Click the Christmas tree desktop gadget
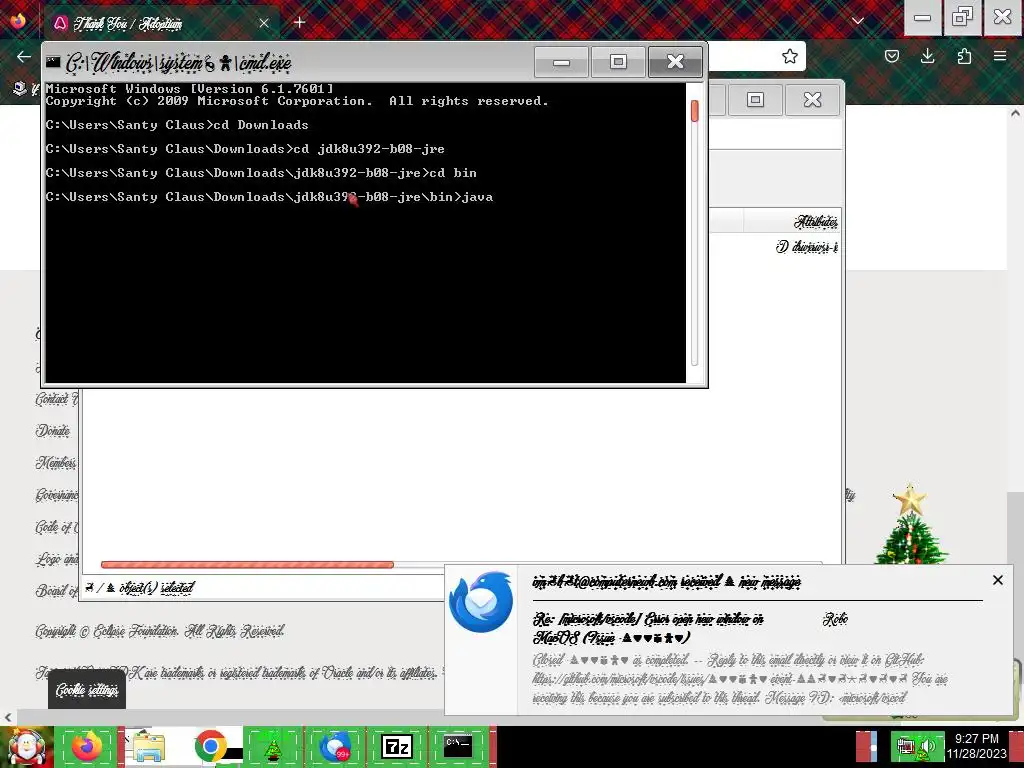 (x=912, y=526)
